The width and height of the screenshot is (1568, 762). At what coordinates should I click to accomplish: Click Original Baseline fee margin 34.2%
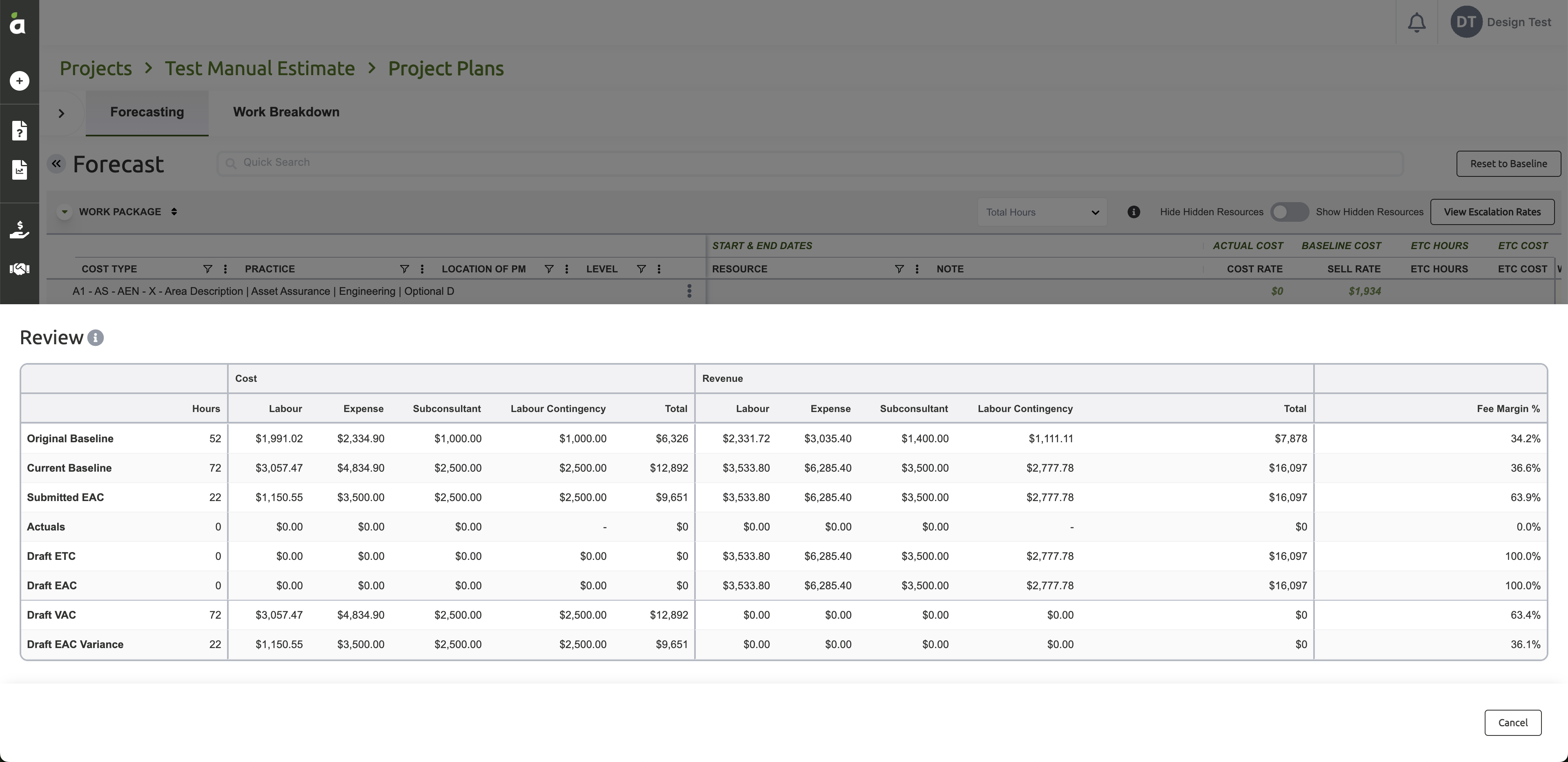[x=1525, y=439]
